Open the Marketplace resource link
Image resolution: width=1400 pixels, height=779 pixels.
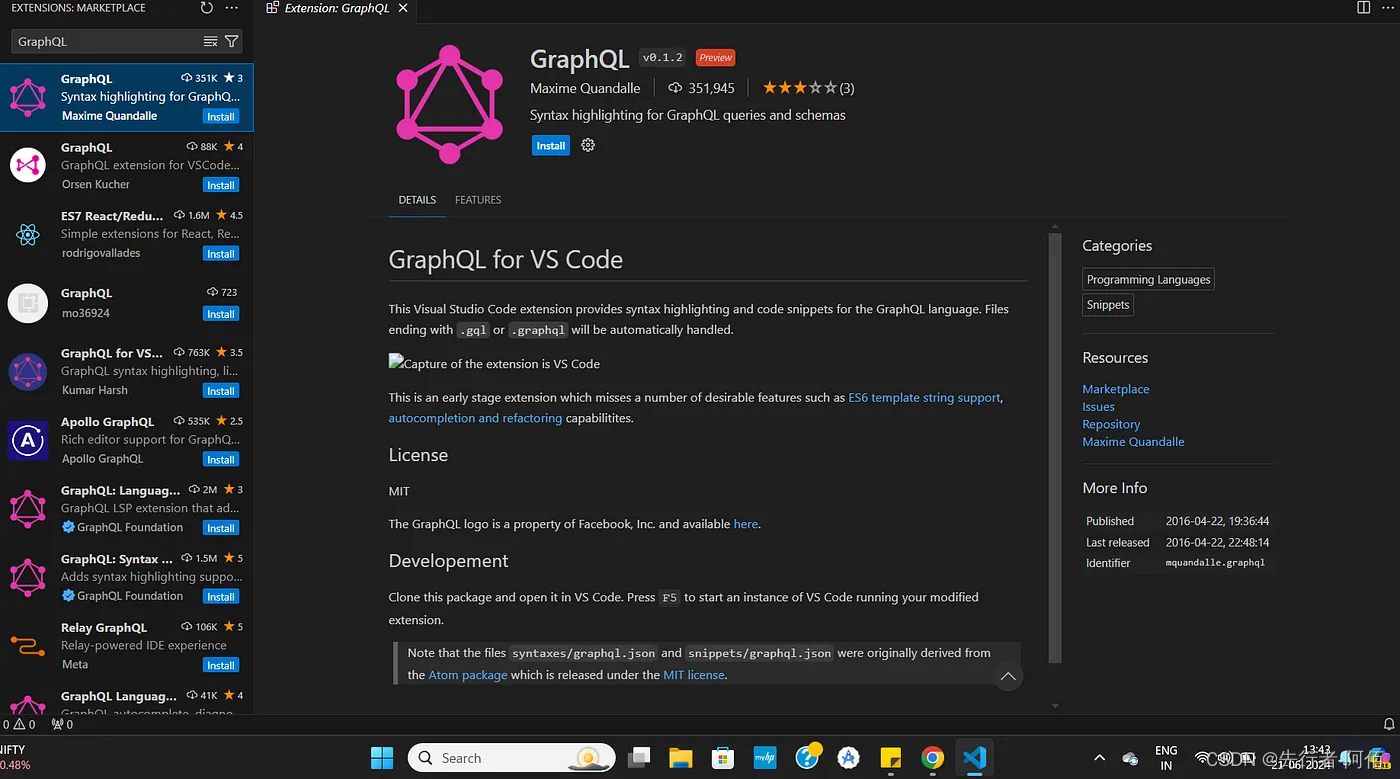click(x=1115, y=388)
